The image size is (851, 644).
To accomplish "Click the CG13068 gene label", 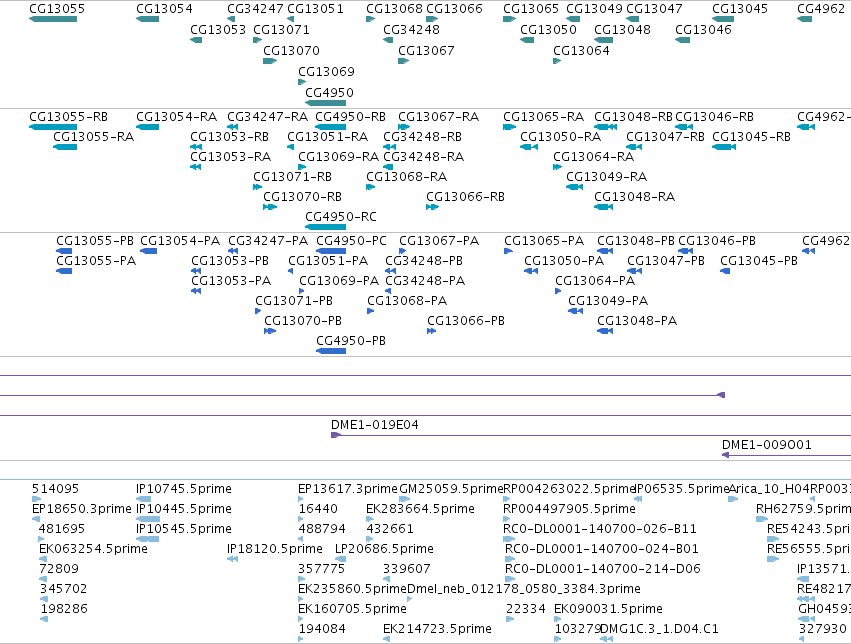I will coord(395,9).
